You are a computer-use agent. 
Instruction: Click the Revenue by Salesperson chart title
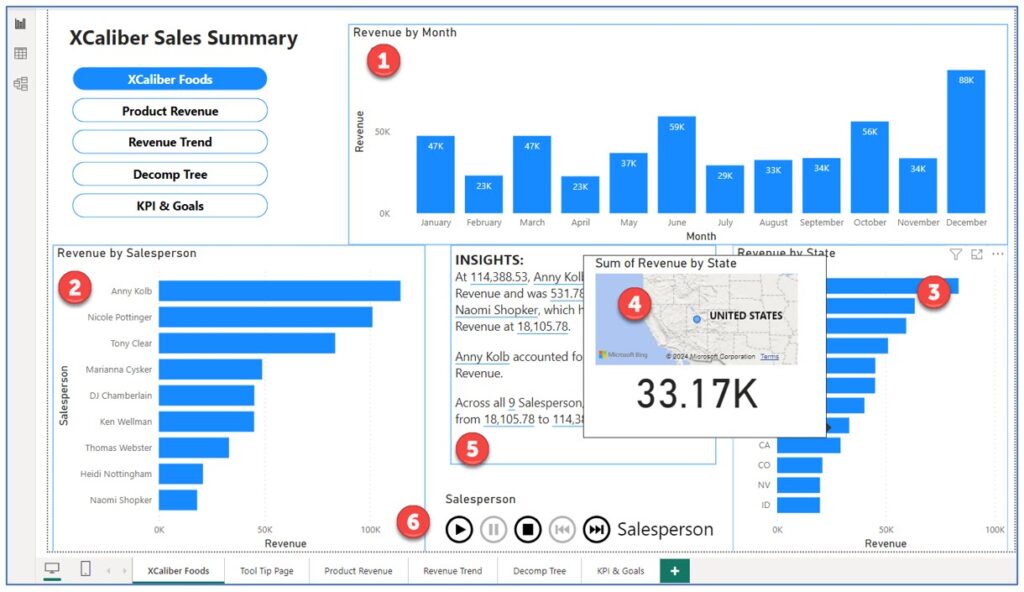coord(127,253)
